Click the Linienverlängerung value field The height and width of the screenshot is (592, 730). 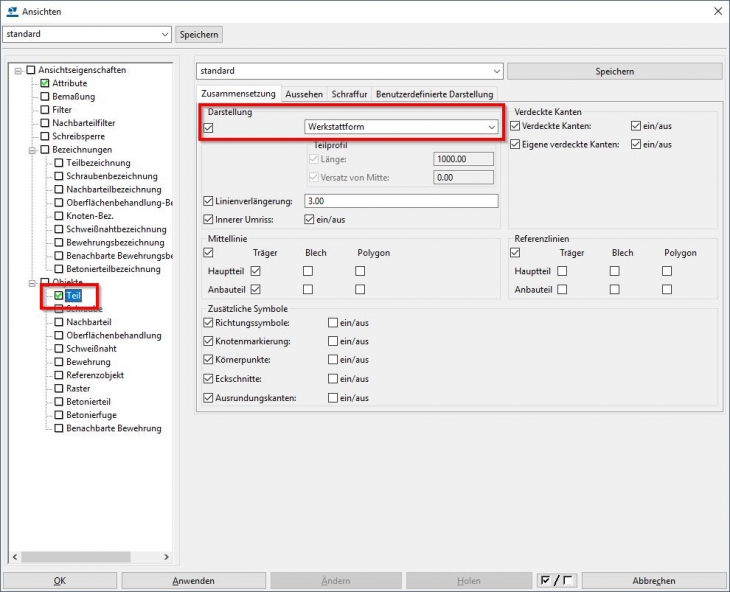400,201
